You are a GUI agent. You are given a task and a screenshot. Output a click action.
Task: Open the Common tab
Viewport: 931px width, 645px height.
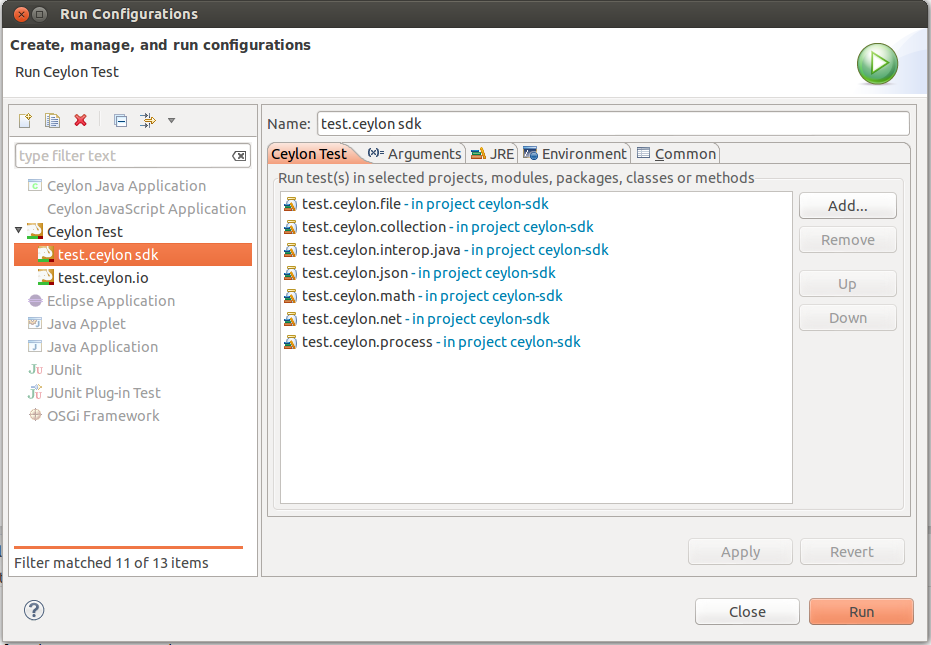coord(676,154)
